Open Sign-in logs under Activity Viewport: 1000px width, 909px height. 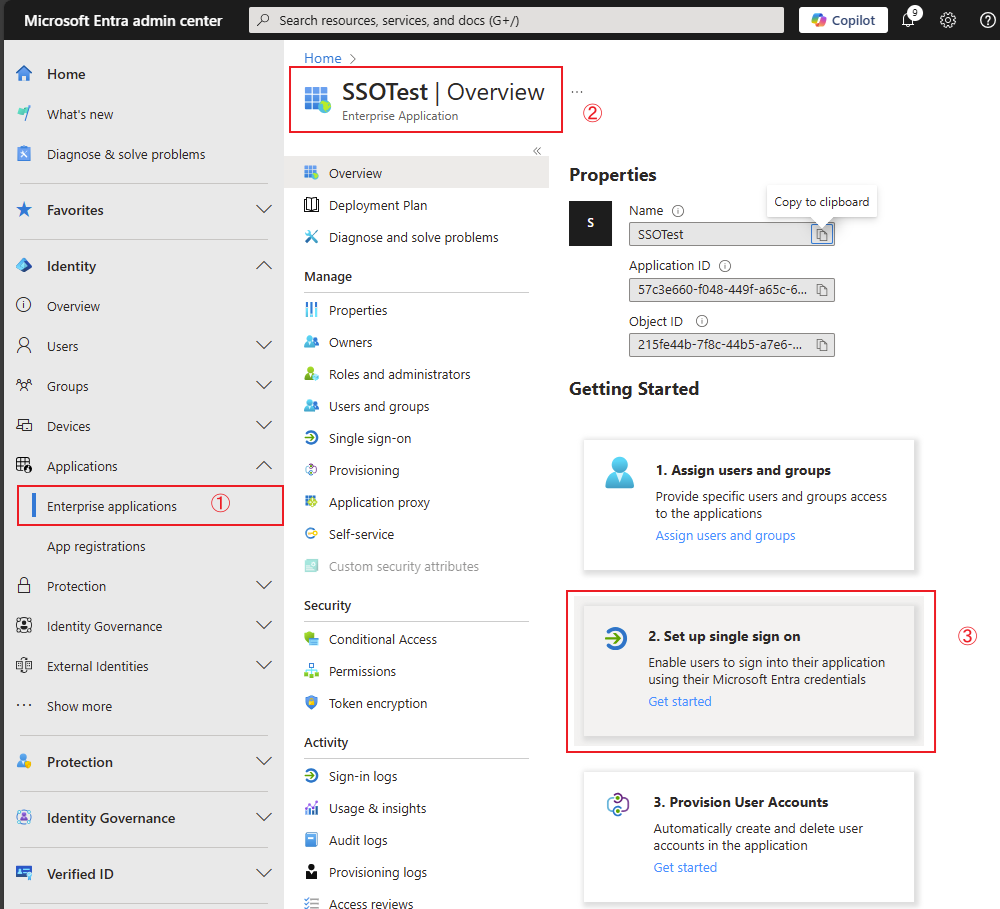(363, 776)
